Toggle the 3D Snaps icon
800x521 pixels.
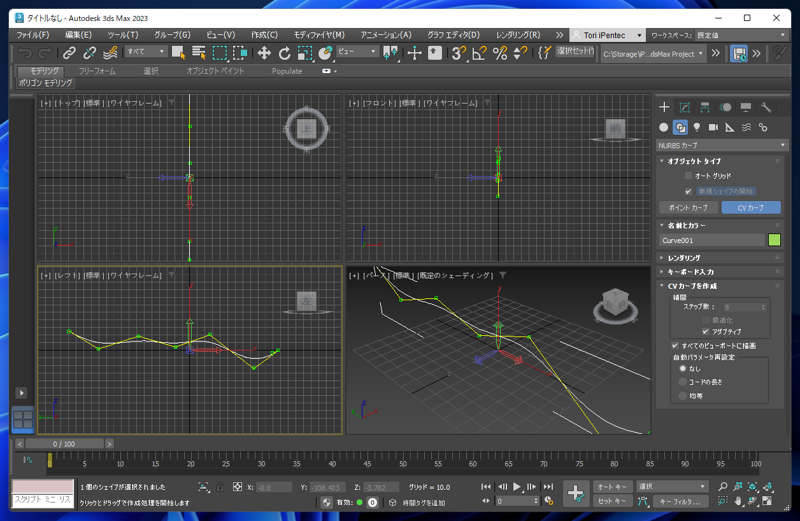(459, 53)
